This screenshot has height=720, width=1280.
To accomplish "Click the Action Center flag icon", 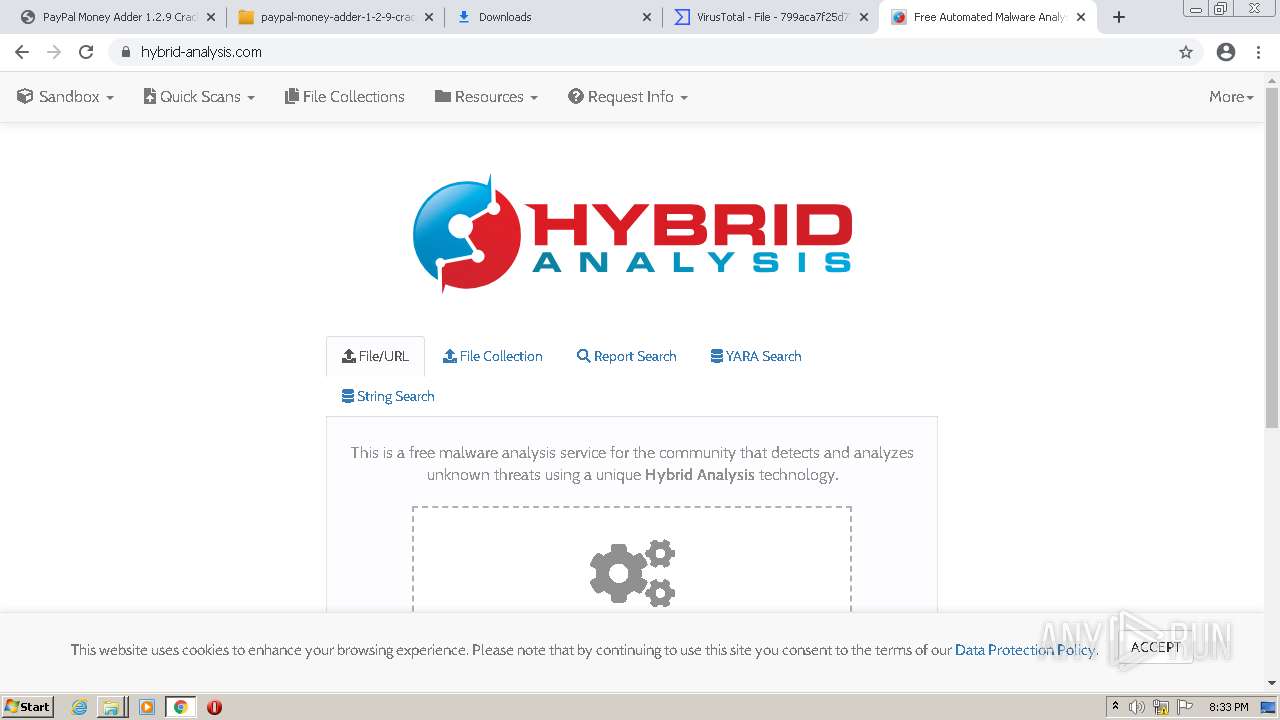I will click(1184, 707).
